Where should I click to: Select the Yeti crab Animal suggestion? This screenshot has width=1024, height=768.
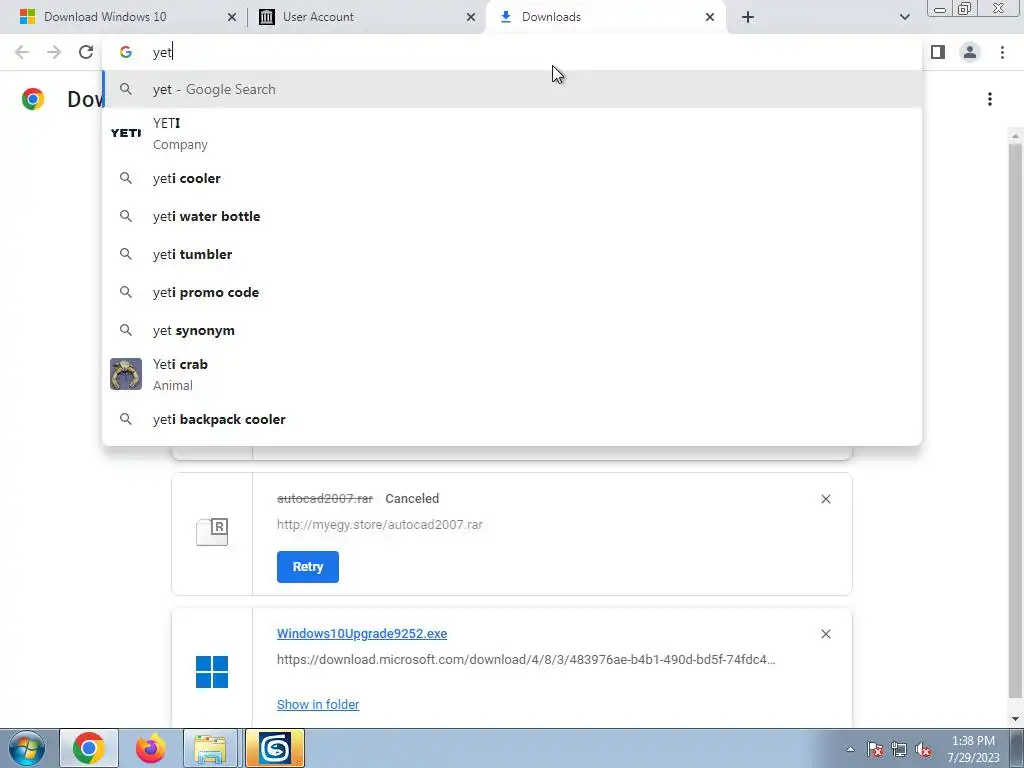tap(512, 374)
